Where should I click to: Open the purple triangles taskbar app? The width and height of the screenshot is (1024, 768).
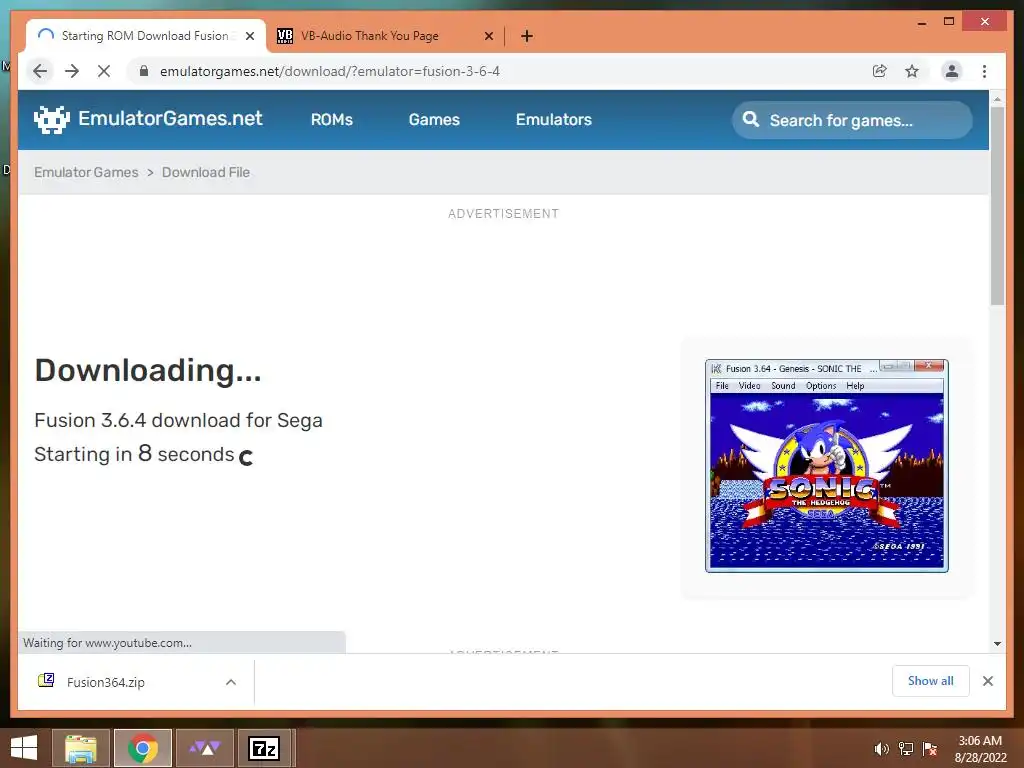click(205, 748)
